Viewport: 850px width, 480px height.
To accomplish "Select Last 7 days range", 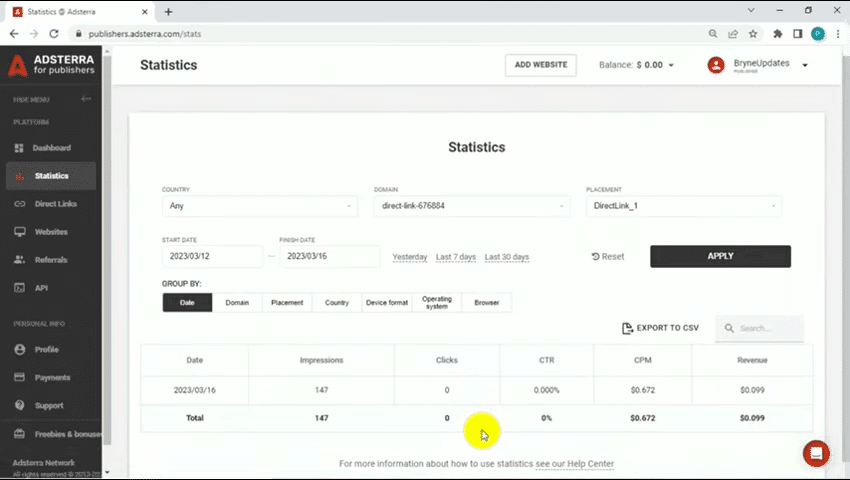I will pyautogui.click(x=456, y=257).
